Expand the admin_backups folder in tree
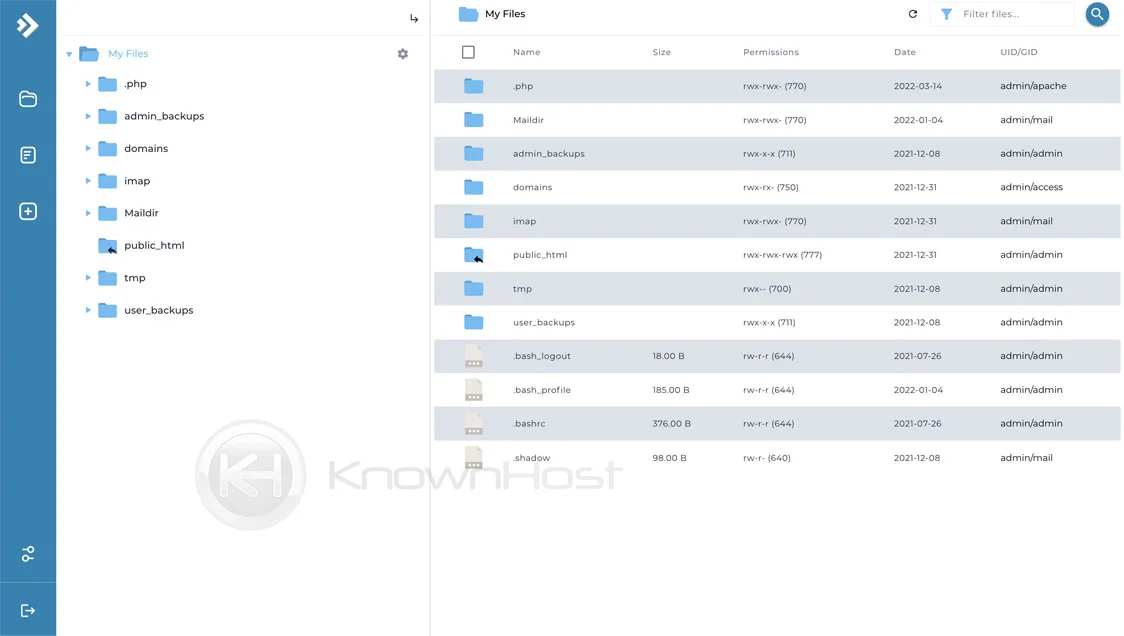The width and height of the screenshot is (1124, 636). [x=88, y=116]
